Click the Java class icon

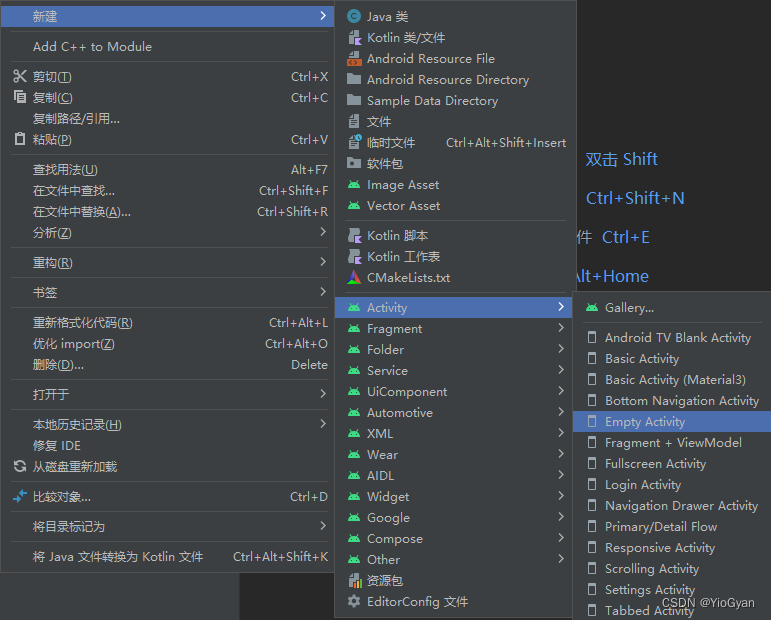coord(354,16)
